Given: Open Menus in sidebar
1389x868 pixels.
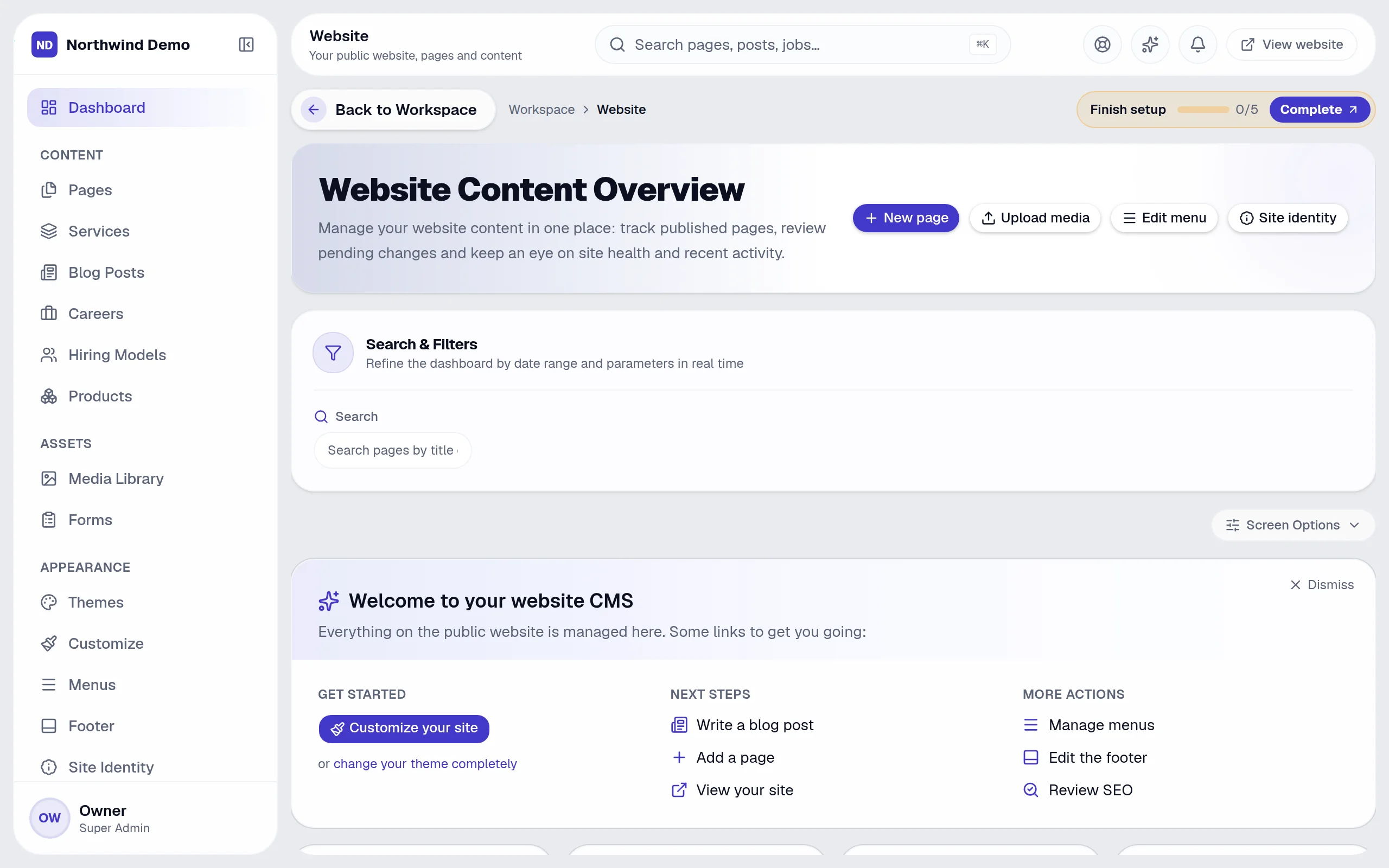Looking at the screenshot, I should [x=146, y=685].
